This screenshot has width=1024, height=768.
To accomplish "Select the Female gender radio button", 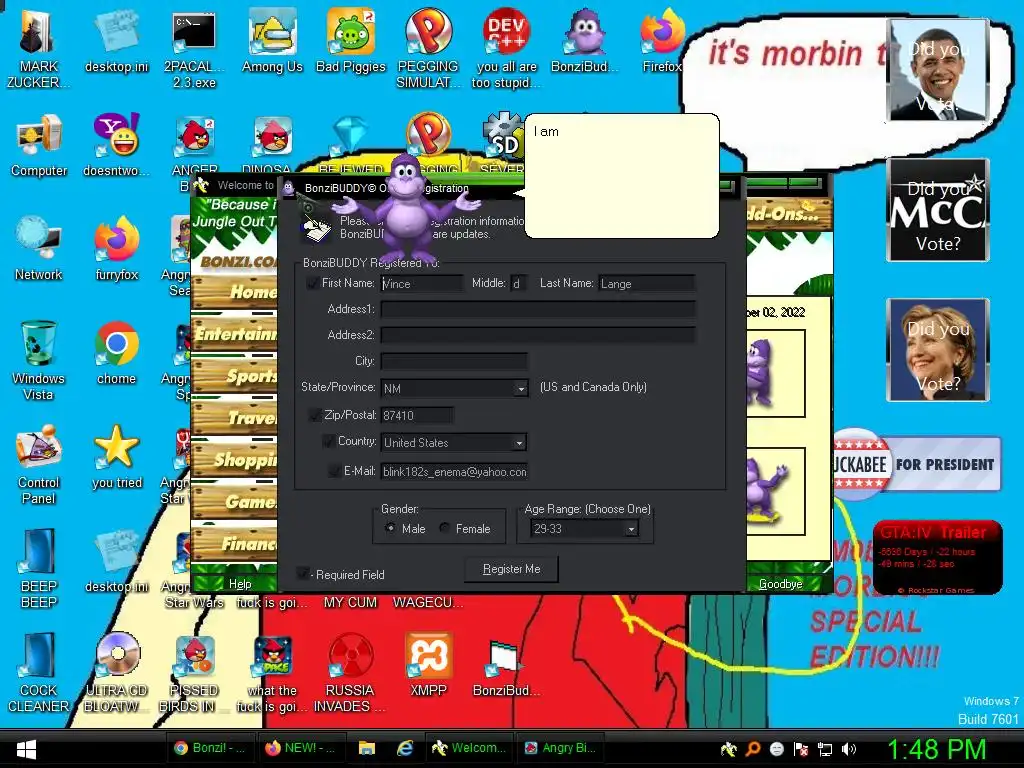I will click(445, 528).
